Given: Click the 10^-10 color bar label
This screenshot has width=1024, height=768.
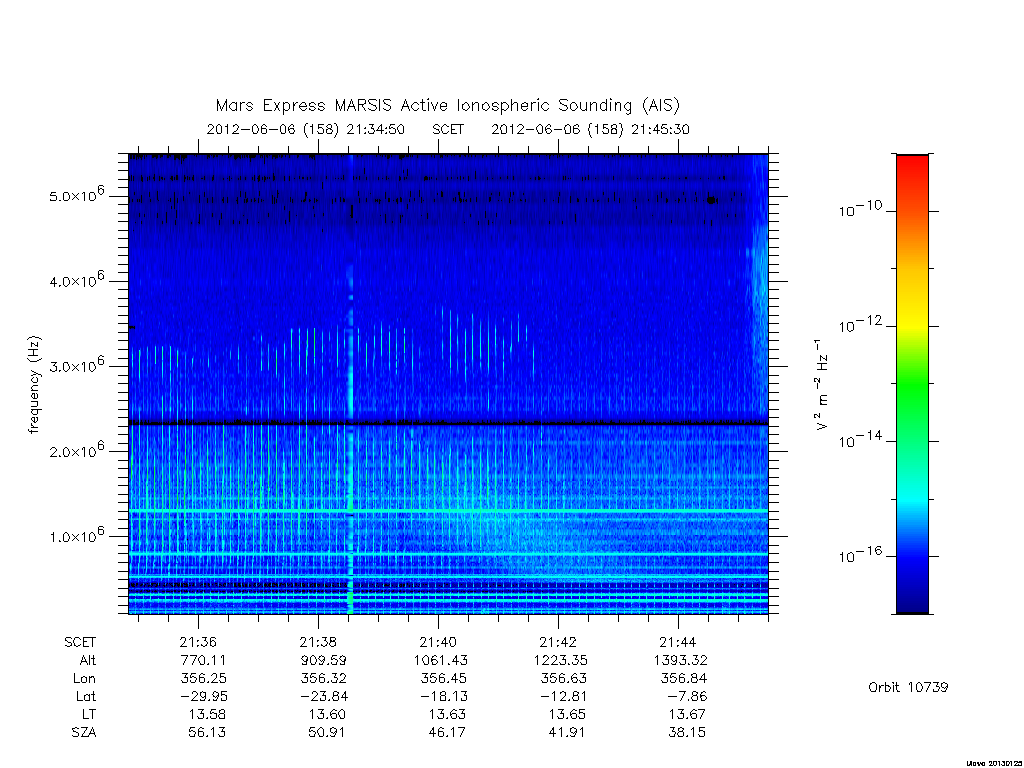Looking at the screenshot, I should pos(860,209).
